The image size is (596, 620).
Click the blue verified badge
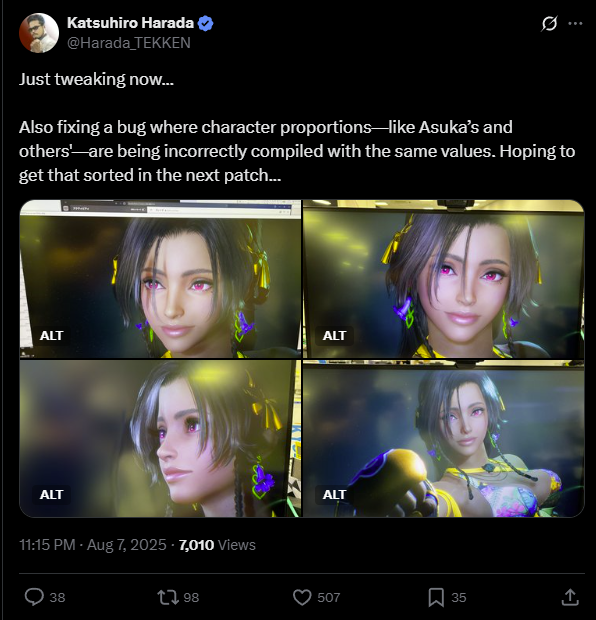tap(205, 23)
